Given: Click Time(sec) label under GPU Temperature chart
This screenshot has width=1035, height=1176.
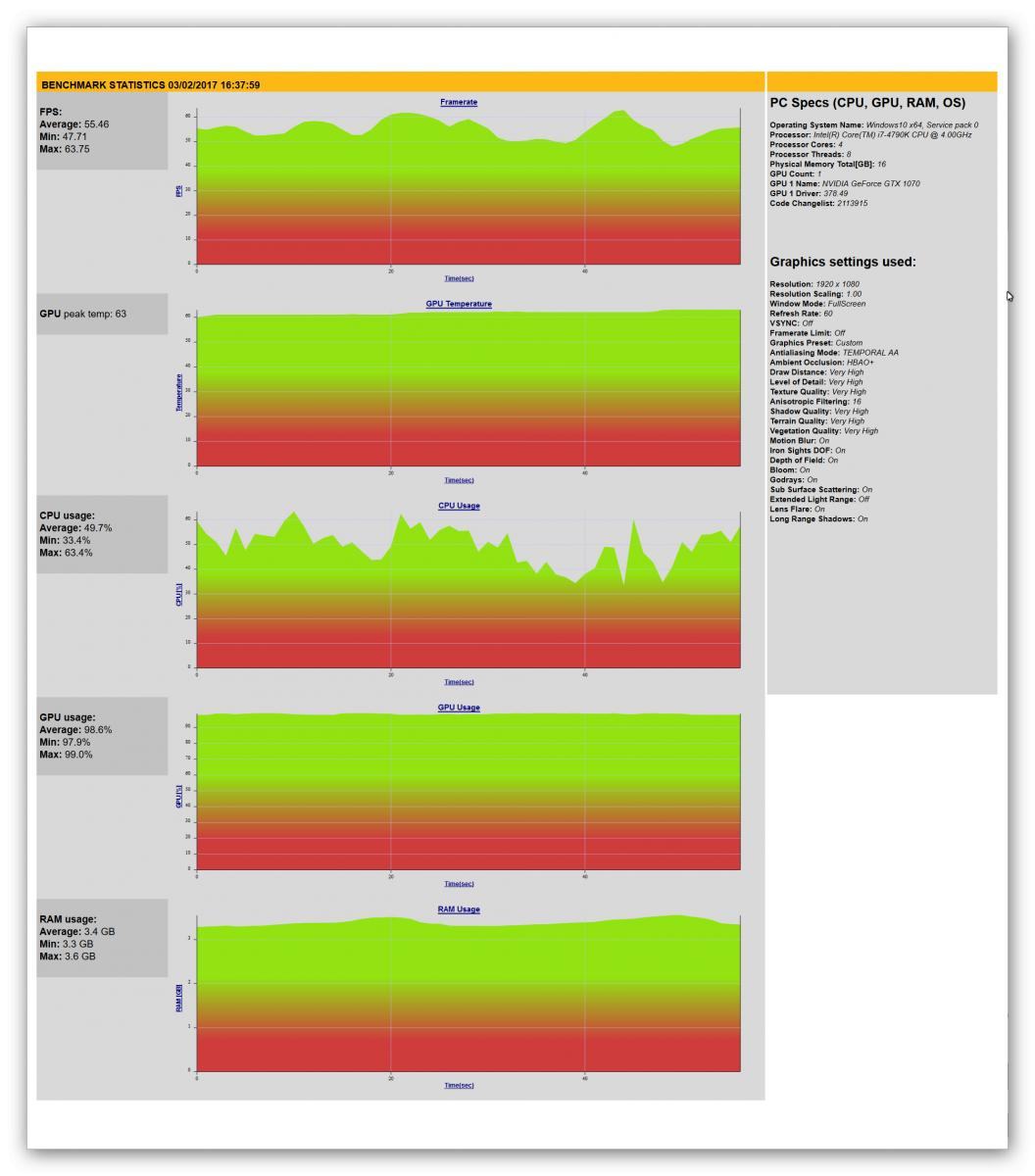Looking at the screenshot, I should click(x=459, y=480).
